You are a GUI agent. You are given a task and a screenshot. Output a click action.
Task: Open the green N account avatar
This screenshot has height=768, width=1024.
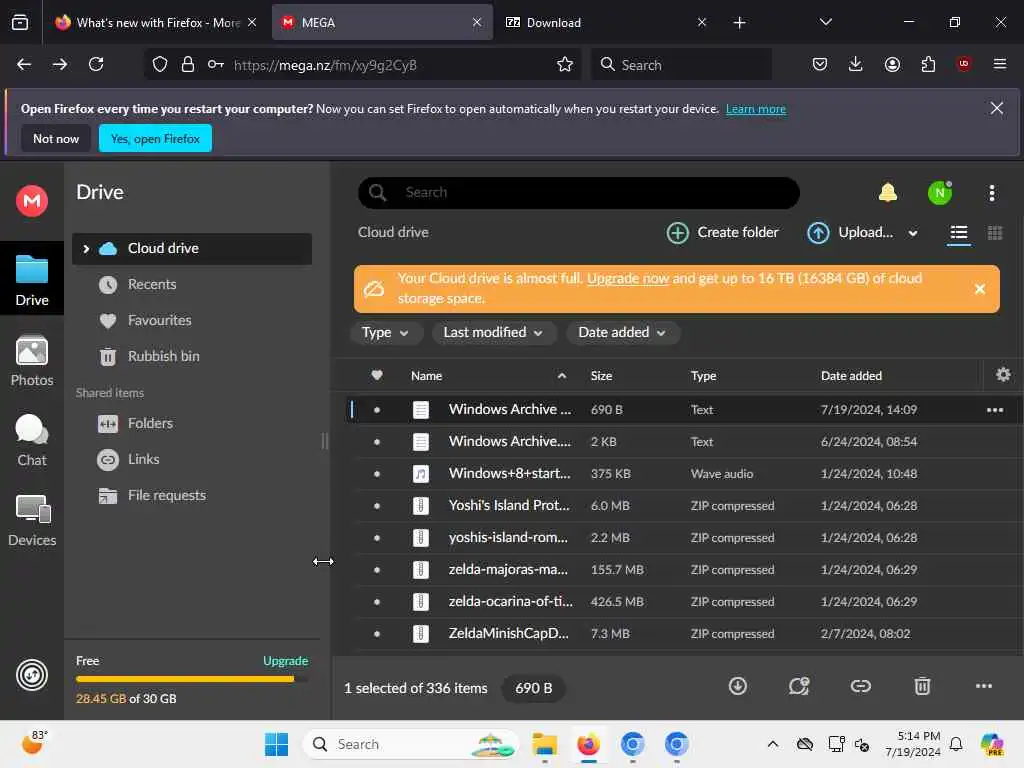[940, 193]
